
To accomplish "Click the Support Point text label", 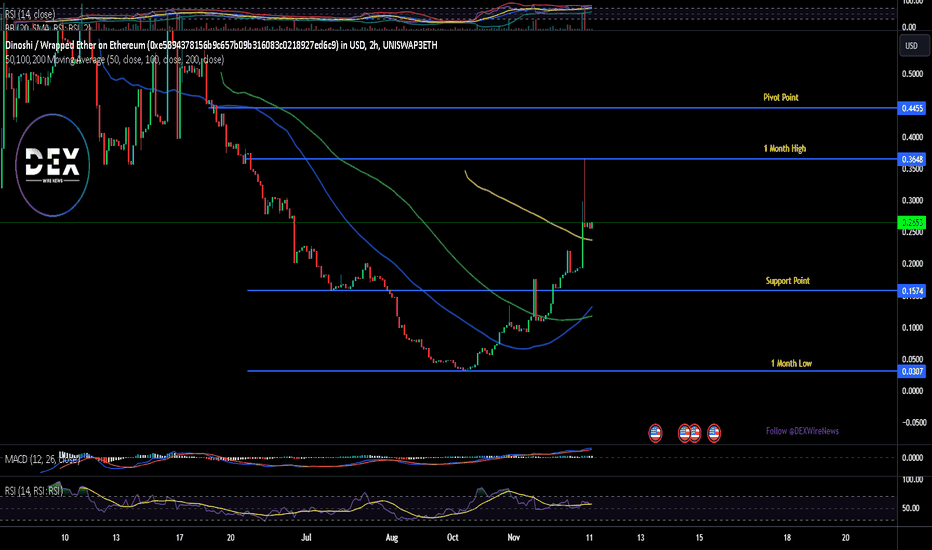I will point(788,281).
